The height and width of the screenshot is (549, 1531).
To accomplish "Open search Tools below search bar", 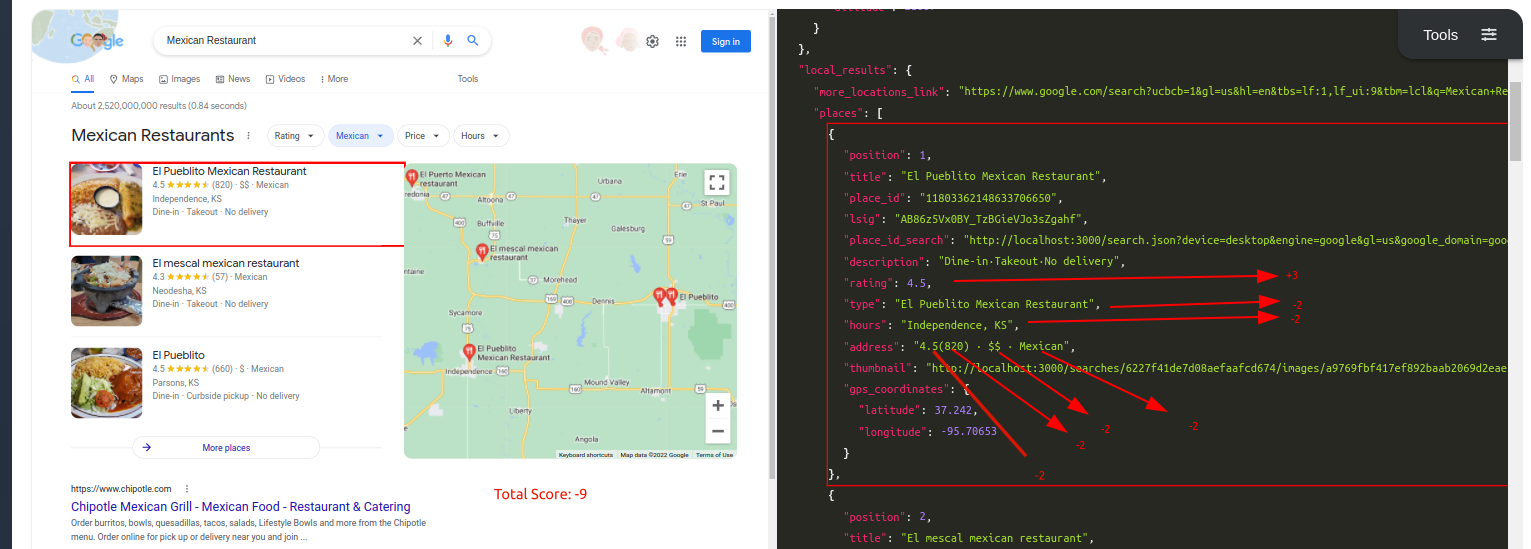I will coord(468,79).
